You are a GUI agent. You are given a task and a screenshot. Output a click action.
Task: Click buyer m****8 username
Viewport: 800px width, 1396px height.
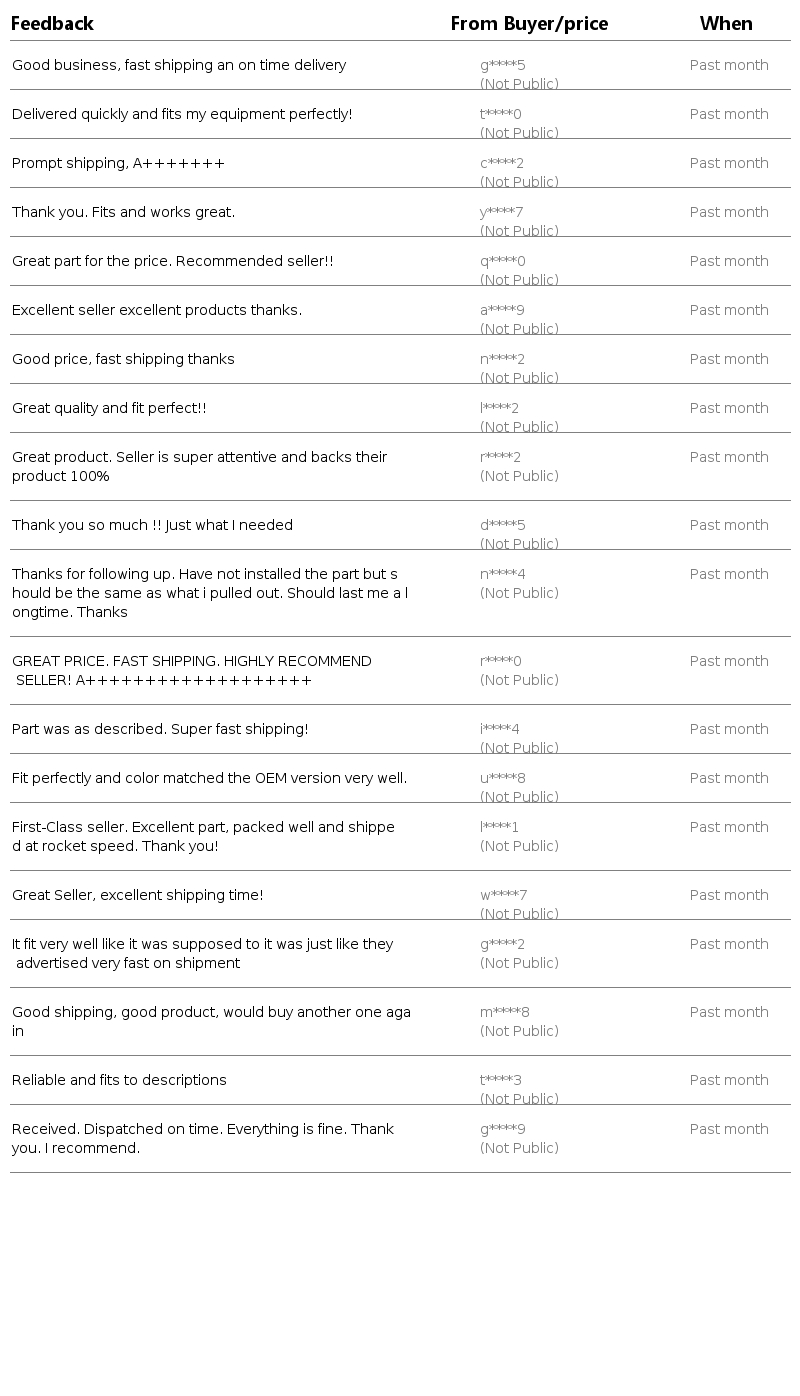pos(504,1013)
